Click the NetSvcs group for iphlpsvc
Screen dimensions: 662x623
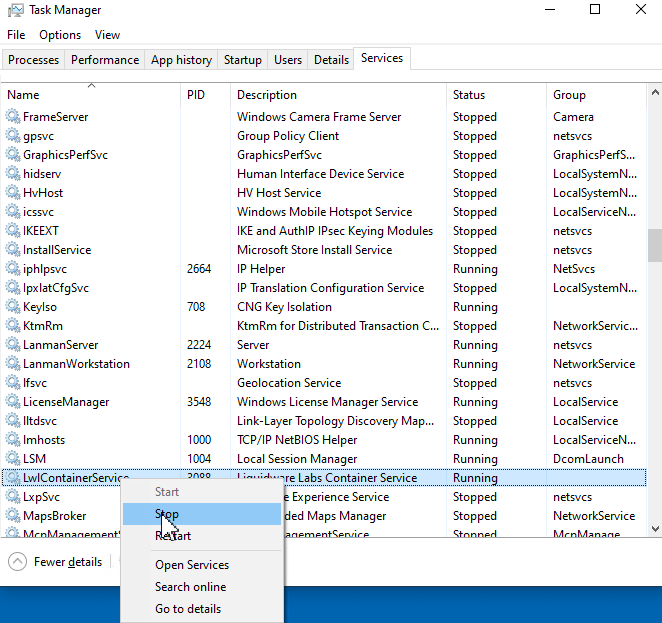pyautogui.click(x=574, y=268)
